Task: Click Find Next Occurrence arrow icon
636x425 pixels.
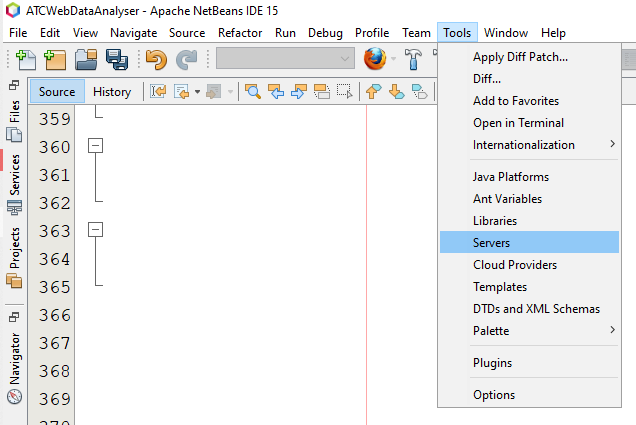Action: 299,92
